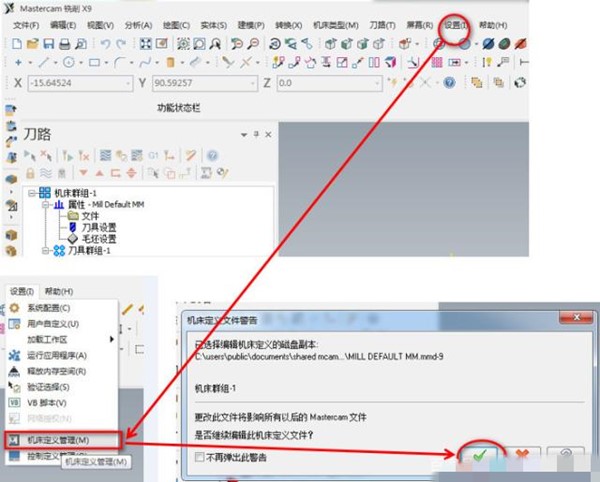
Task: Click the Y coordinate input field
Action: pos(204,83)
